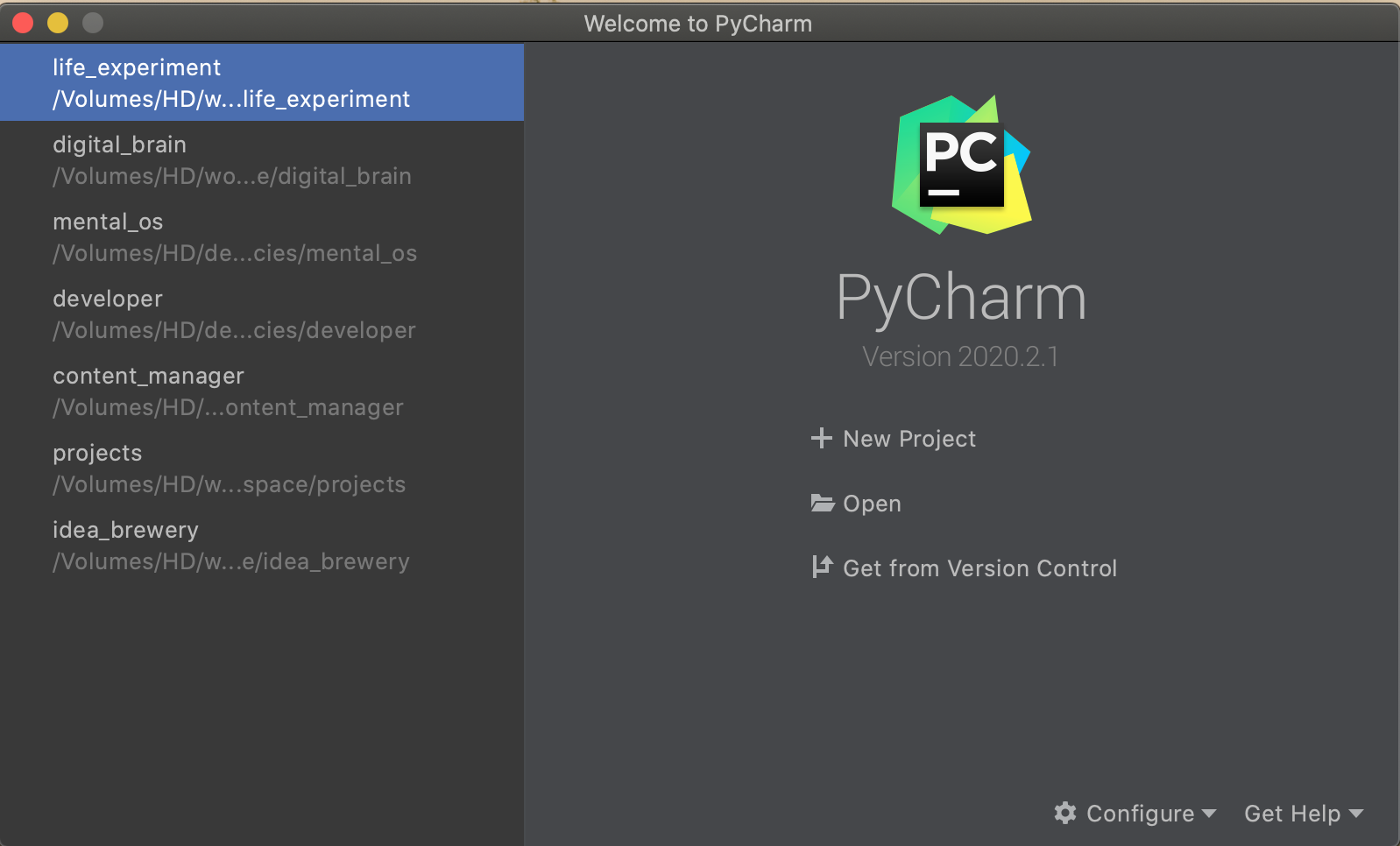Click the Configure gear icon
The image size is (1400, 846).
pyautogui.click(x=1065, y=813)
